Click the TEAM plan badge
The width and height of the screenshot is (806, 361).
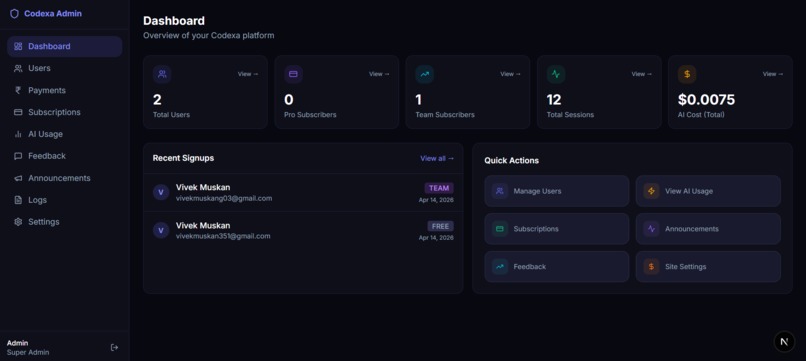pyautogui.click(x=439, y=188)
